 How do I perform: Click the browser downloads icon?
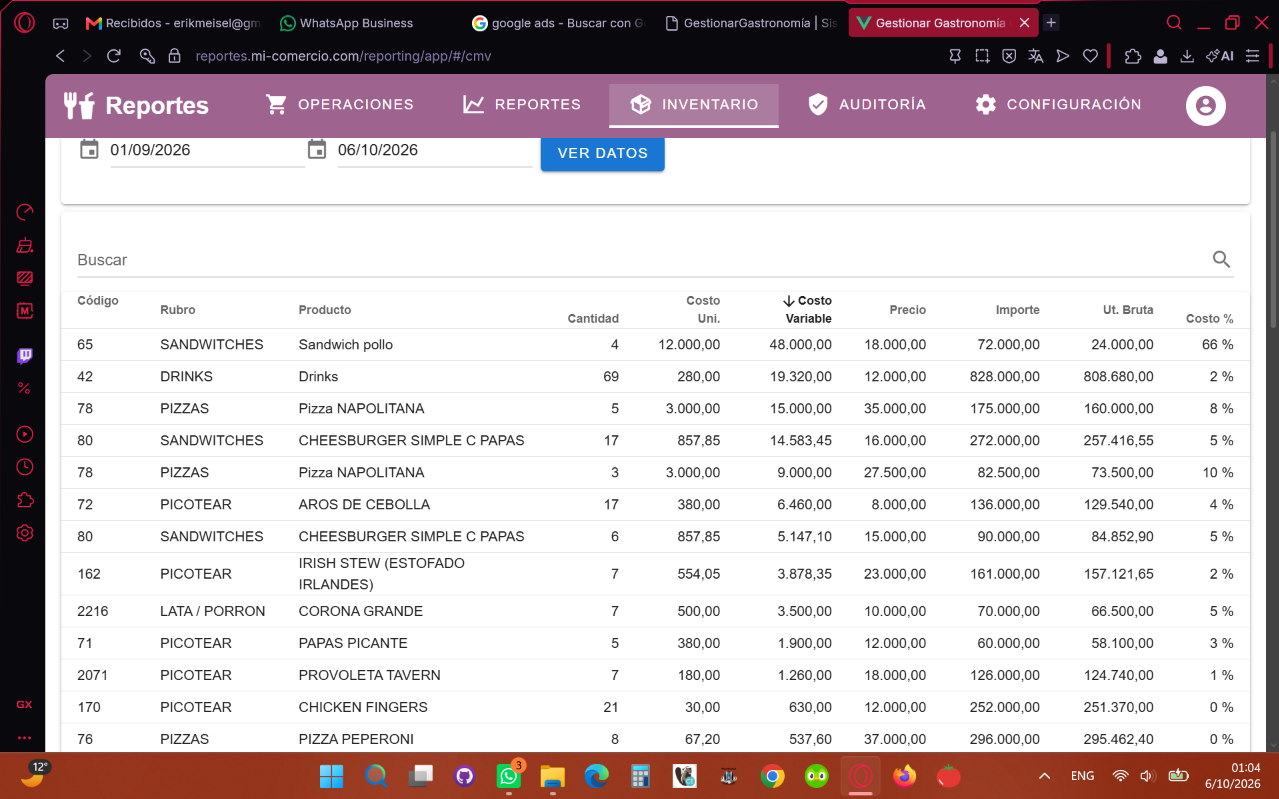[1187, 56]
